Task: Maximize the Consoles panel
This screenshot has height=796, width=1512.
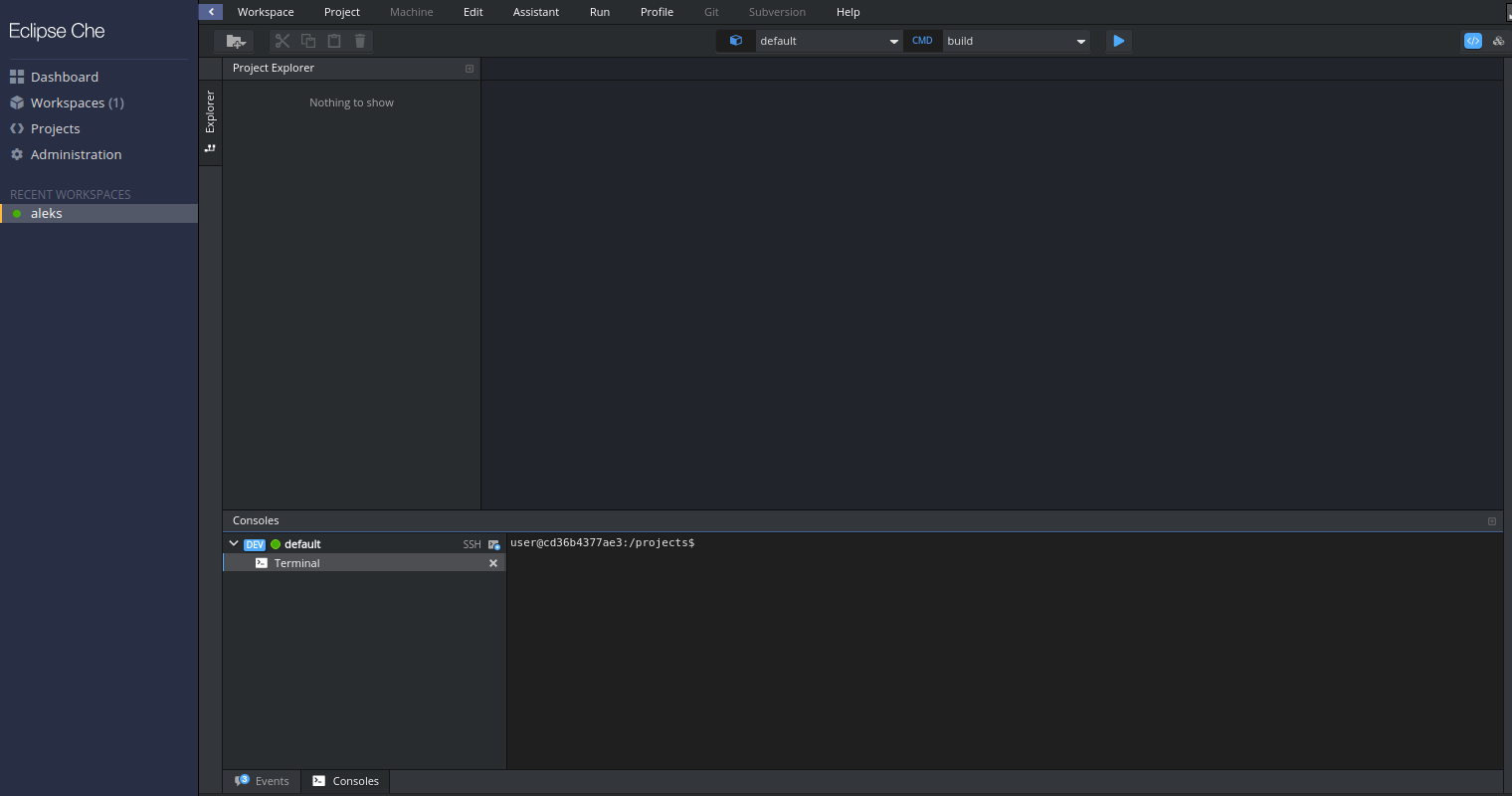Action: click(x=1492, y=521)
